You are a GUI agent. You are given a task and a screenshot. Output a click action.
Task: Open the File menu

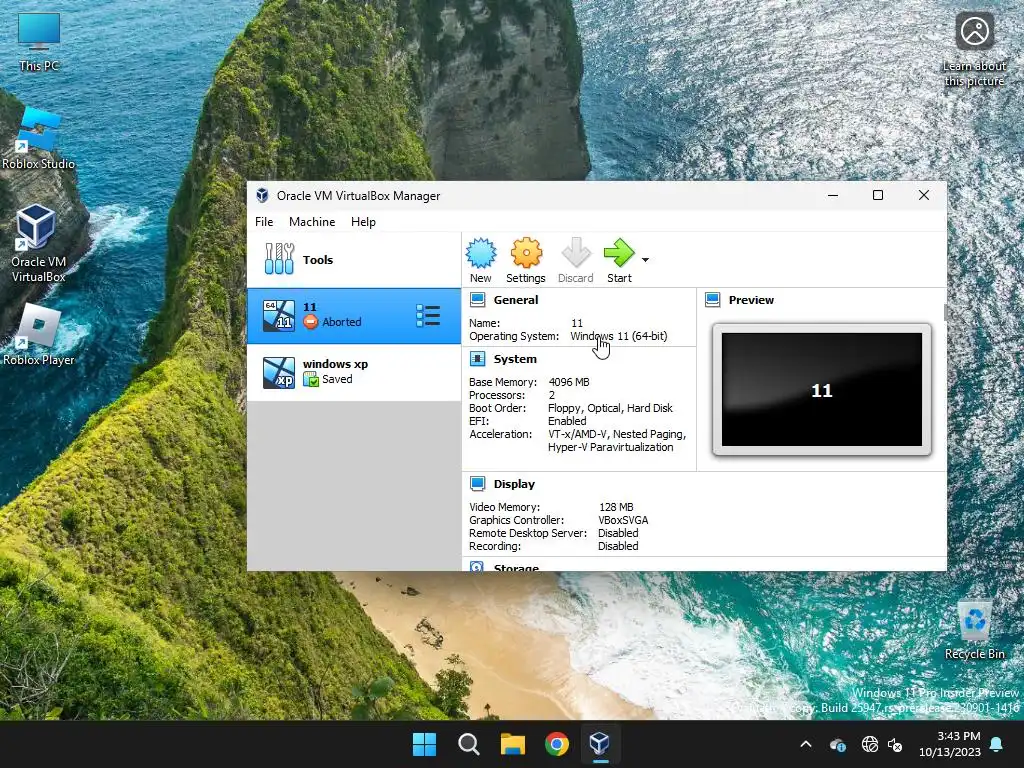click(264, 222)
